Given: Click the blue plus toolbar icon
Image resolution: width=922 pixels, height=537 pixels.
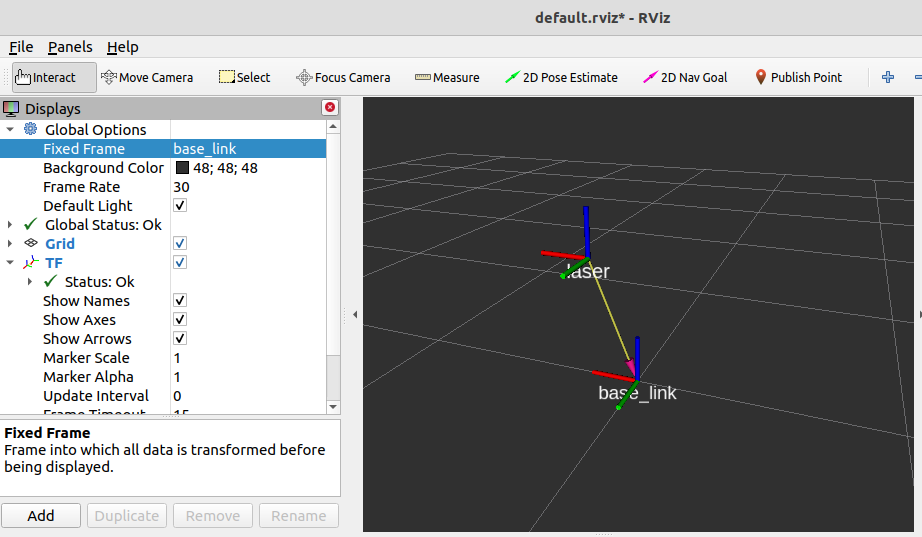Looking at the screenshot, I should 887,77.
